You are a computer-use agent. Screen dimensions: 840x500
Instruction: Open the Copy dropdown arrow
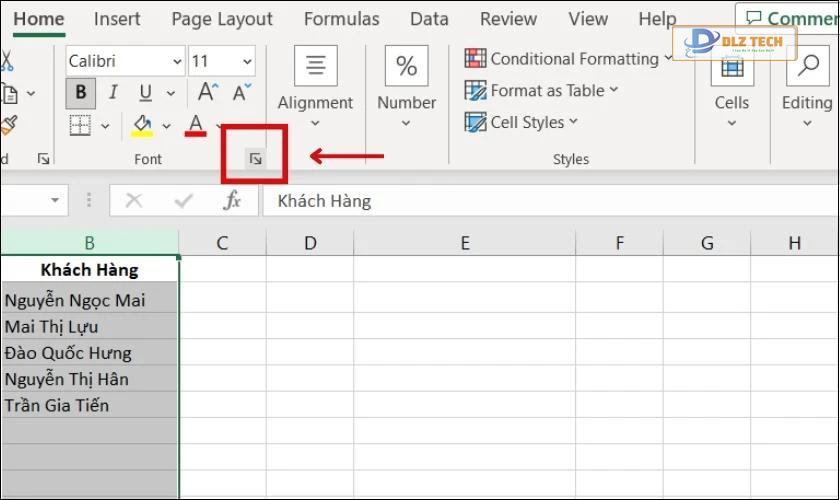pos(31,94)
